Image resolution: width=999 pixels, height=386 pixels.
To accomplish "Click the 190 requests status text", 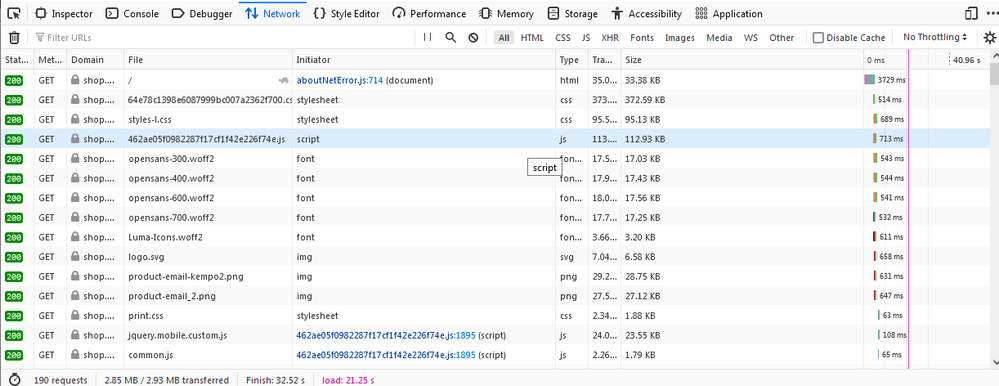I will 60,380.
